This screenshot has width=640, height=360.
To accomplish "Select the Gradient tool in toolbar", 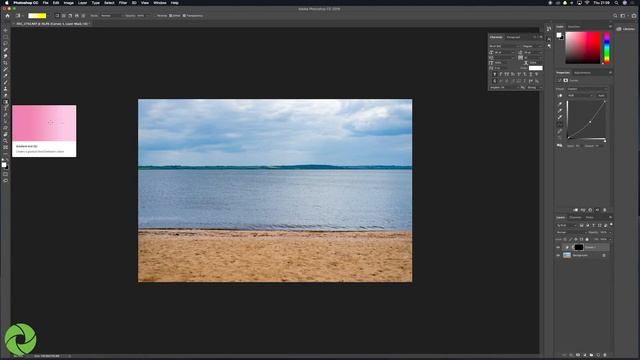I will pos(5,102).
